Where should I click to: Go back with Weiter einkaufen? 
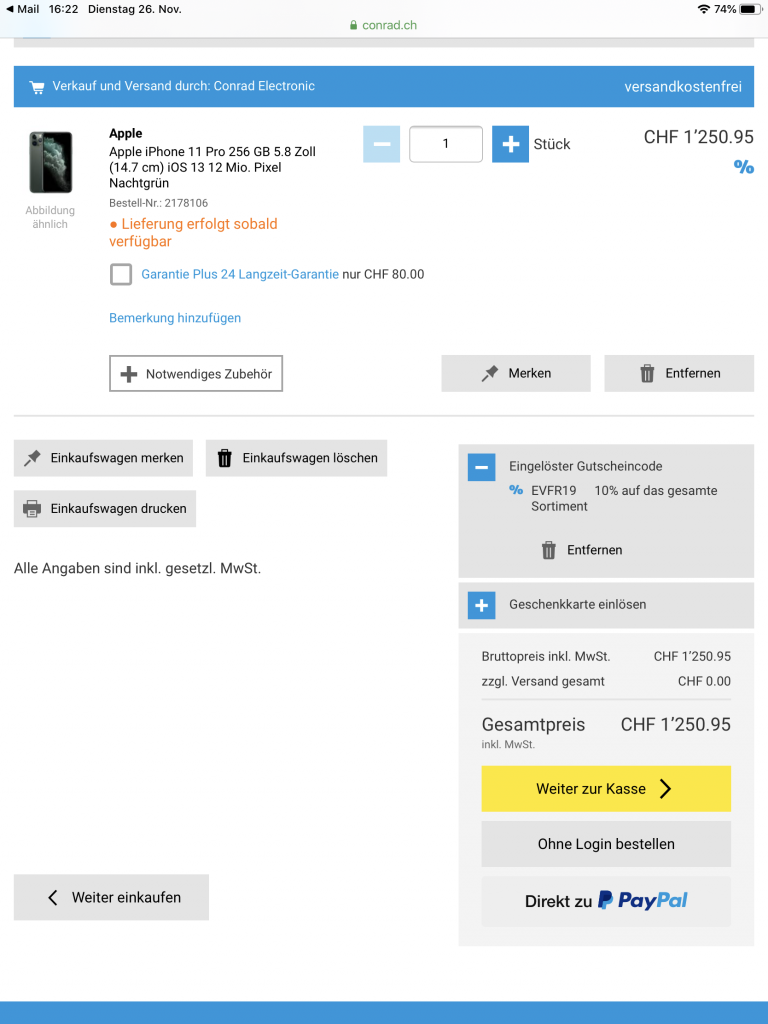(x=111, y=897)
